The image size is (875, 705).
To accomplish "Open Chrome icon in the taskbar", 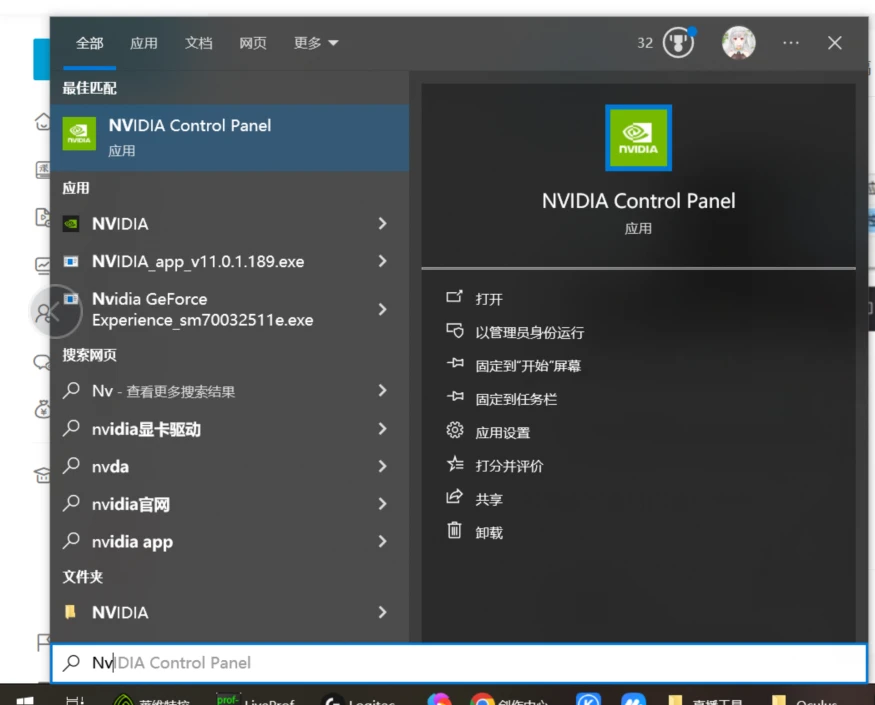I will coord(482,699).
